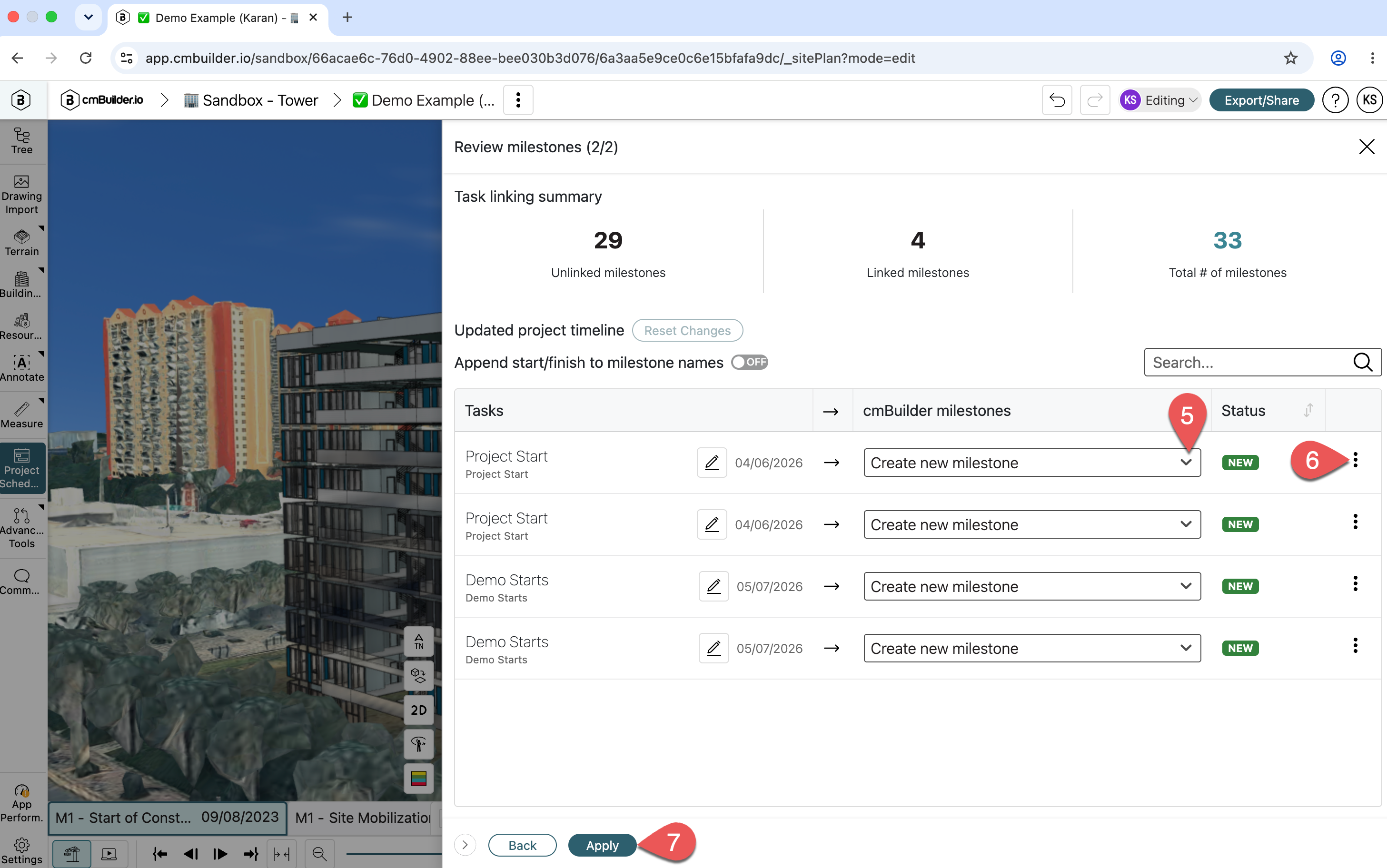Toggle Append start/finish to milestone names

pyautogui.click(x=750, y=362)
